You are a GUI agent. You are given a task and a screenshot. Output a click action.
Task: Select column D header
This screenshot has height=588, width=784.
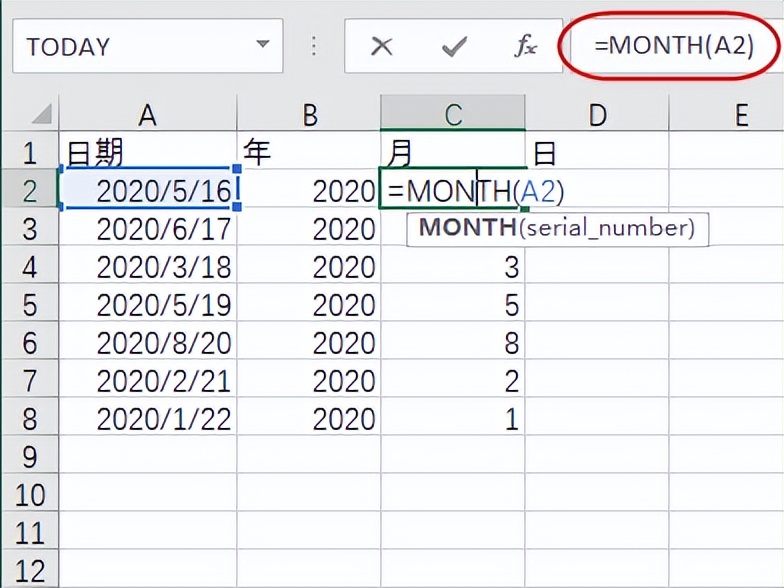point(597,115)
